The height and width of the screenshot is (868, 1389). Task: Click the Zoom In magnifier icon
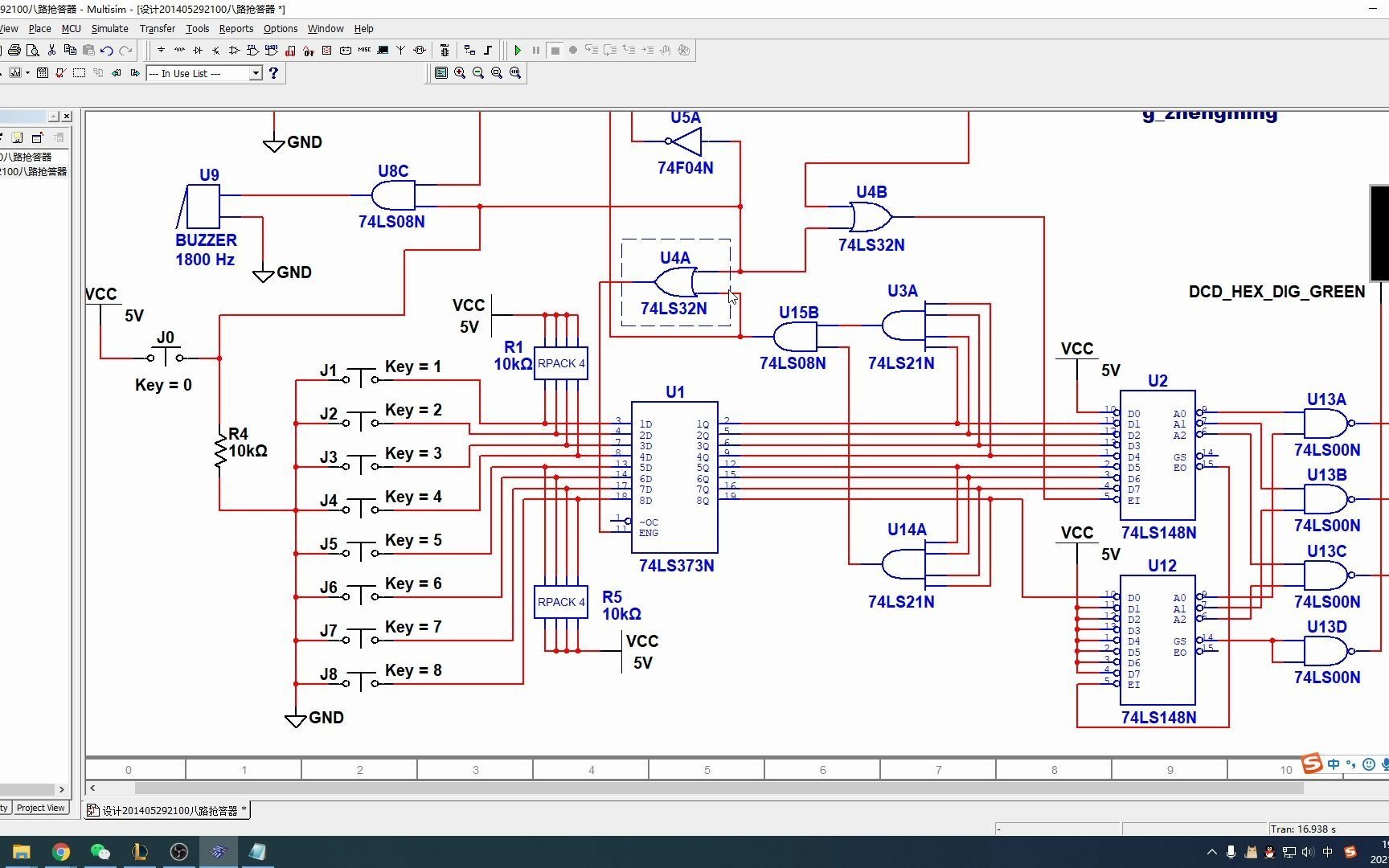point(460,73)
